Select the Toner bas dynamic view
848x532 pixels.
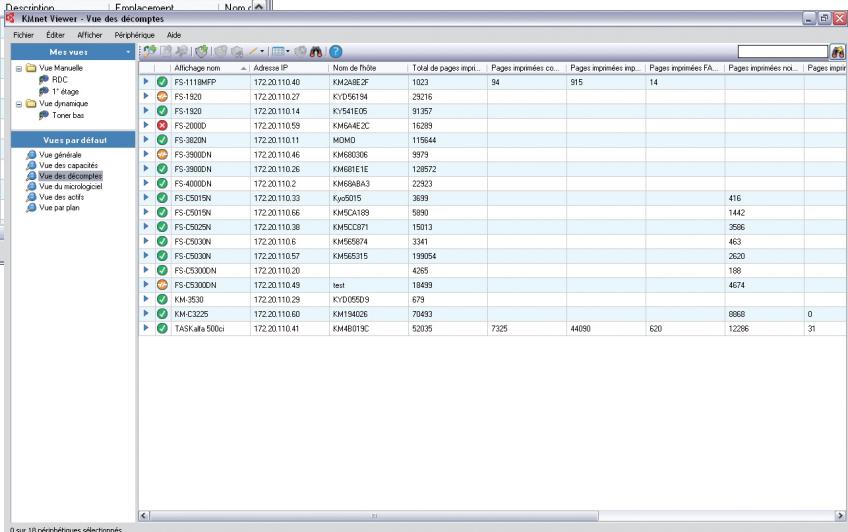[x=68, y=115]
